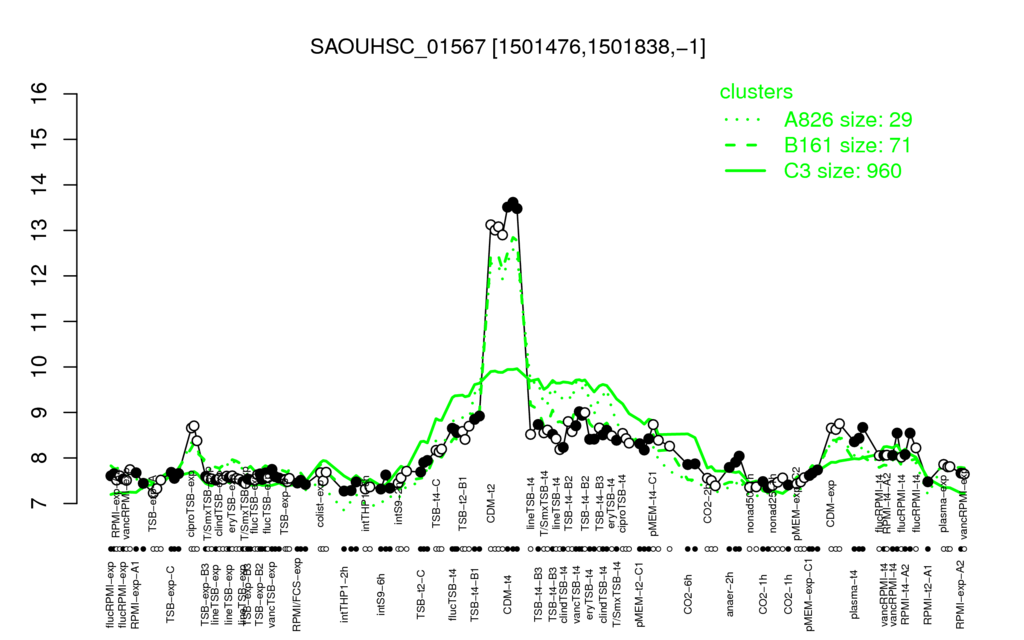Viewport: 1024px width, 640px height.
Task: Click y-axis tick label 11
Action: [x=40, y=321]
